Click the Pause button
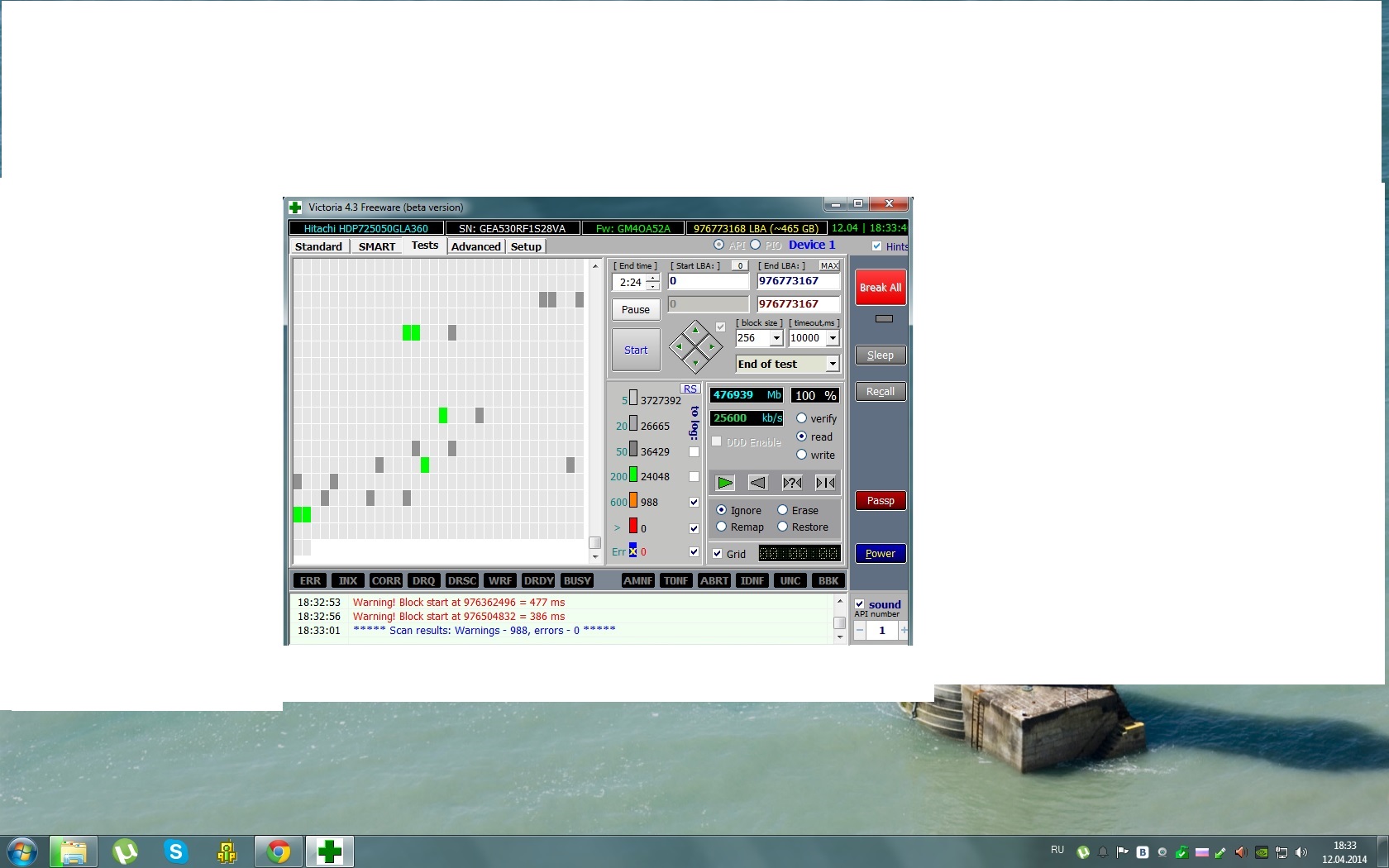This screenshot has height=868, width=1389. click(x=636, y=309)
